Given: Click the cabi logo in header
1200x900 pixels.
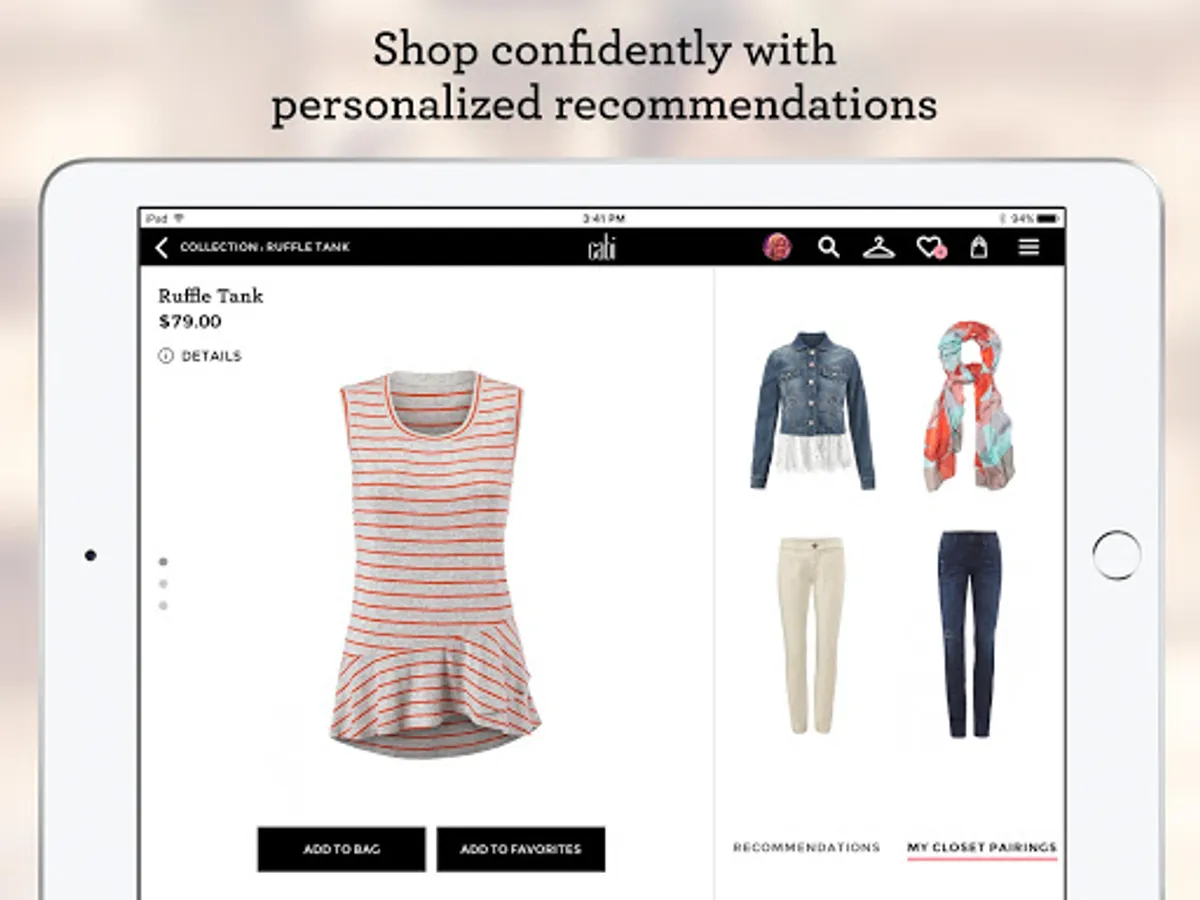Looking at the screenshot, I should 601,248.
